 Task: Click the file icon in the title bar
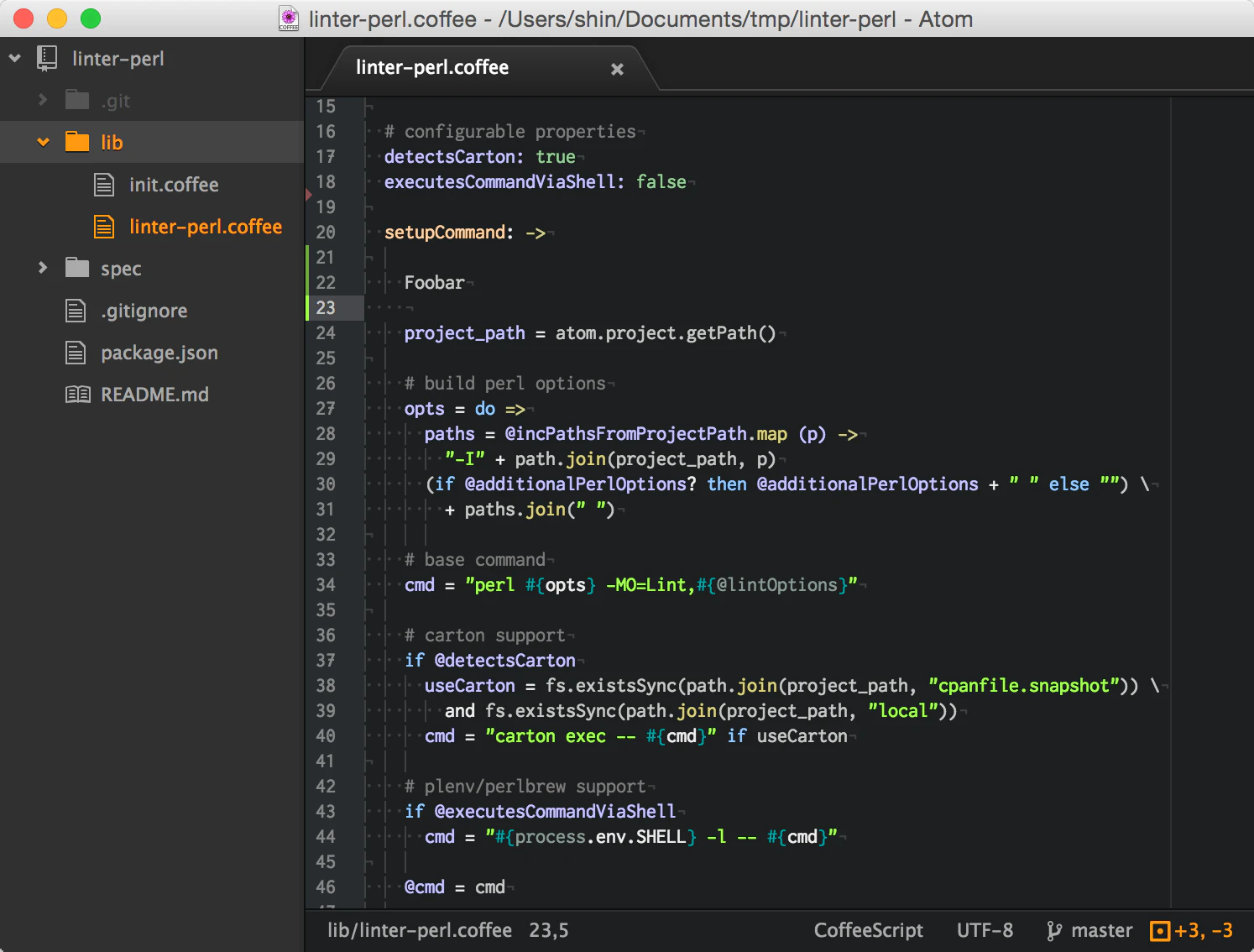[289, 19]
